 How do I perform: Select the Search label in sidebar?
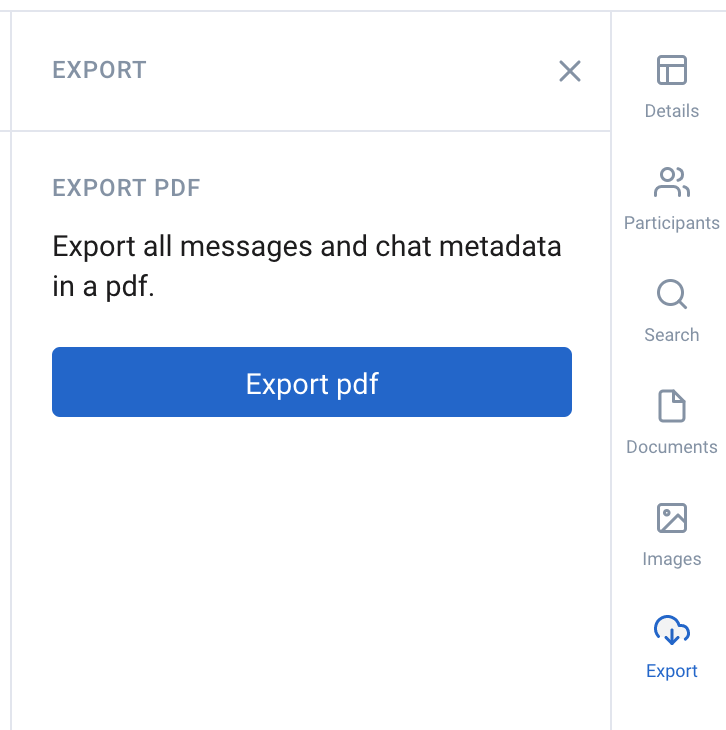672,335
